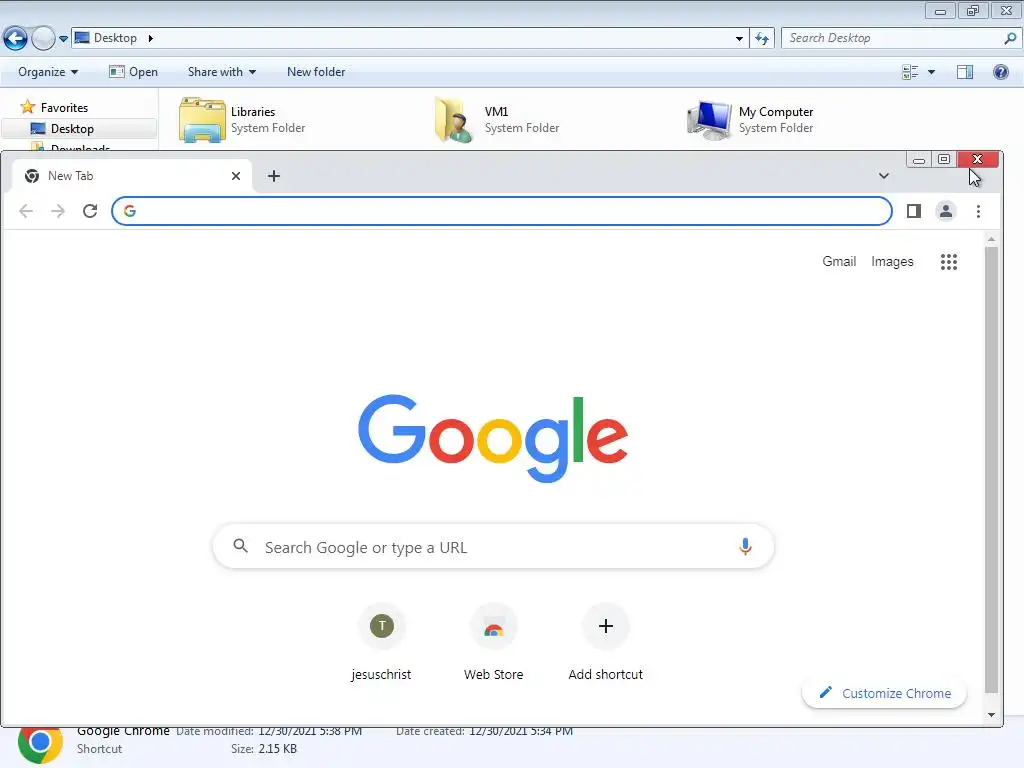This screenshot has height=768, width=1024.
Task: Click the magnifier in the Google search box
Action: pyautogui.click(x=240, y=546)
